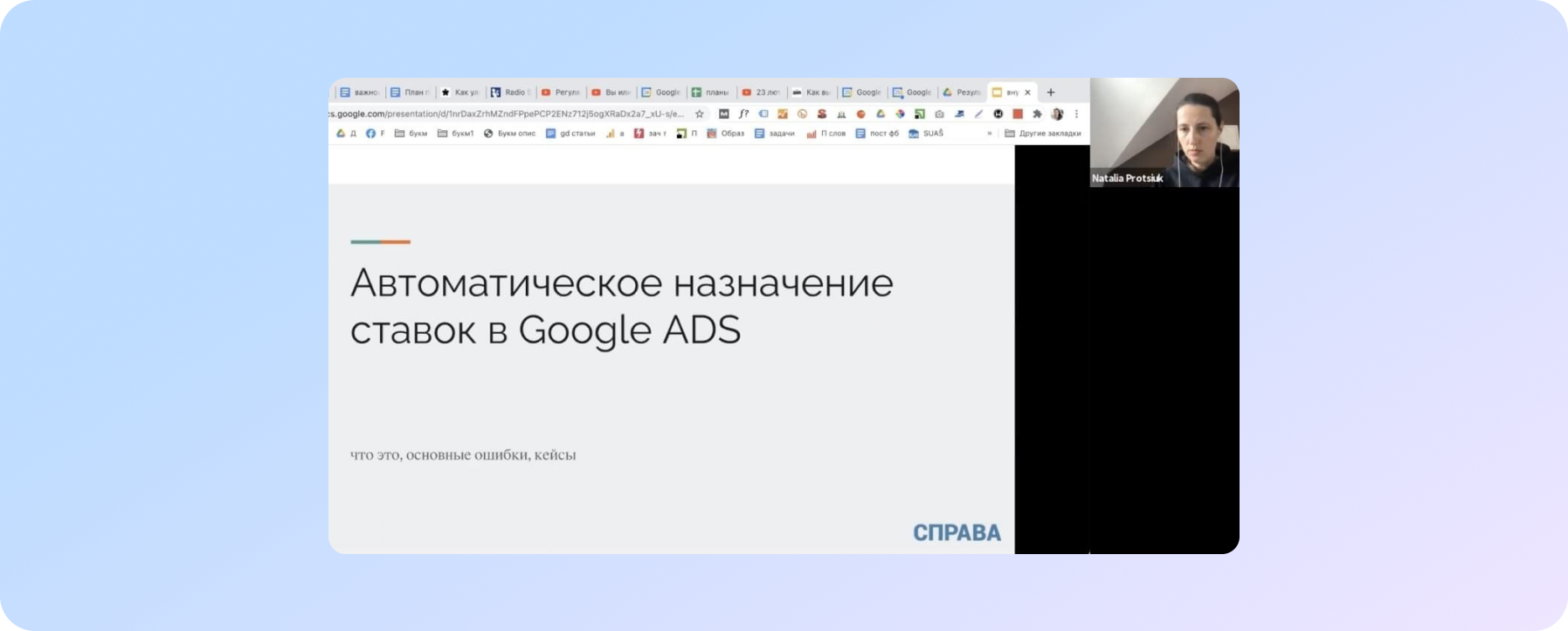The height and width of the screenshot is (631, 1568).
Task: Click the red square extension icon
Action: point(1018,114)
